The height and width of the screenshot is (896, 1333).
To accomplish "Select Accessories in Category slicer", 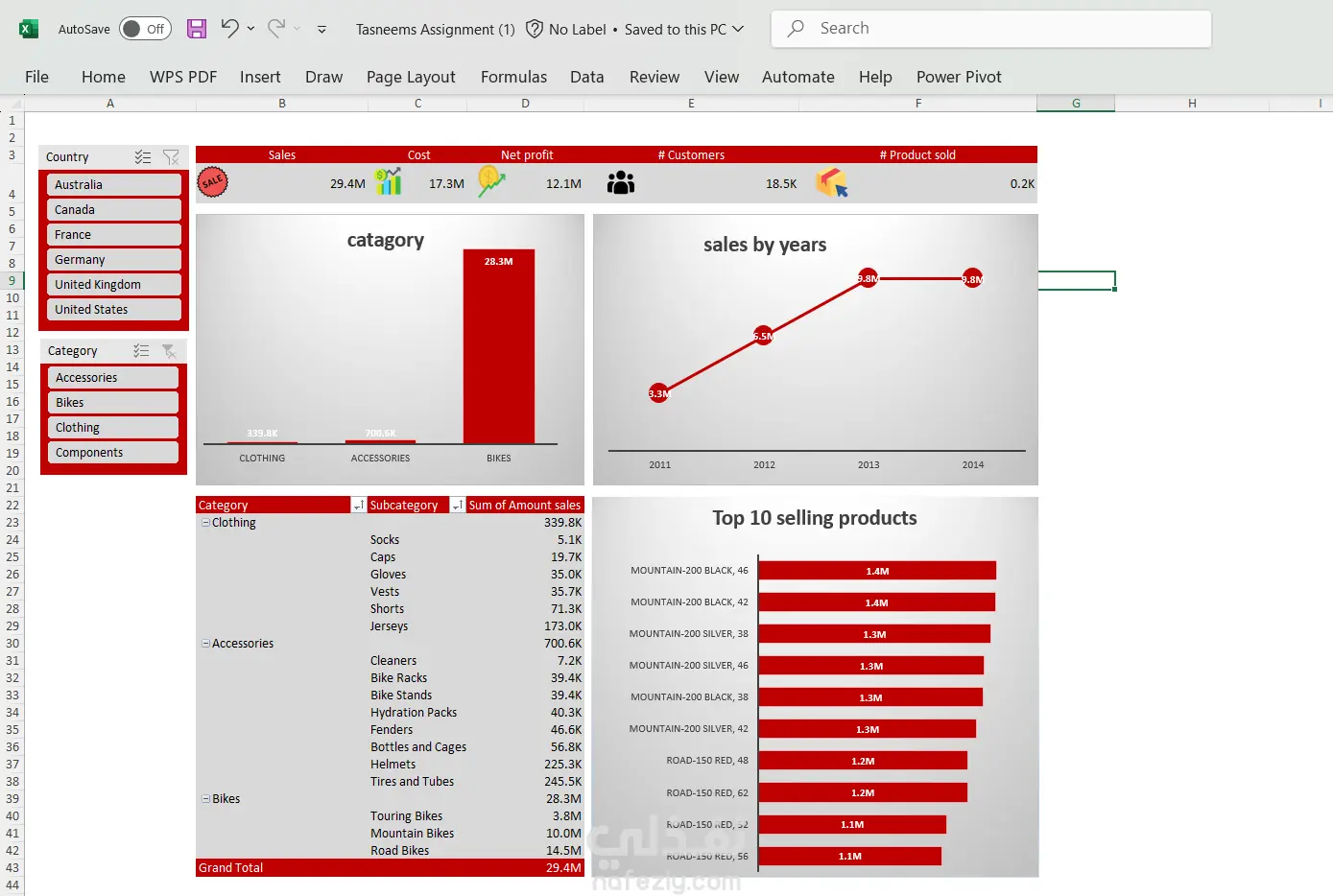I will coord(113,377).
